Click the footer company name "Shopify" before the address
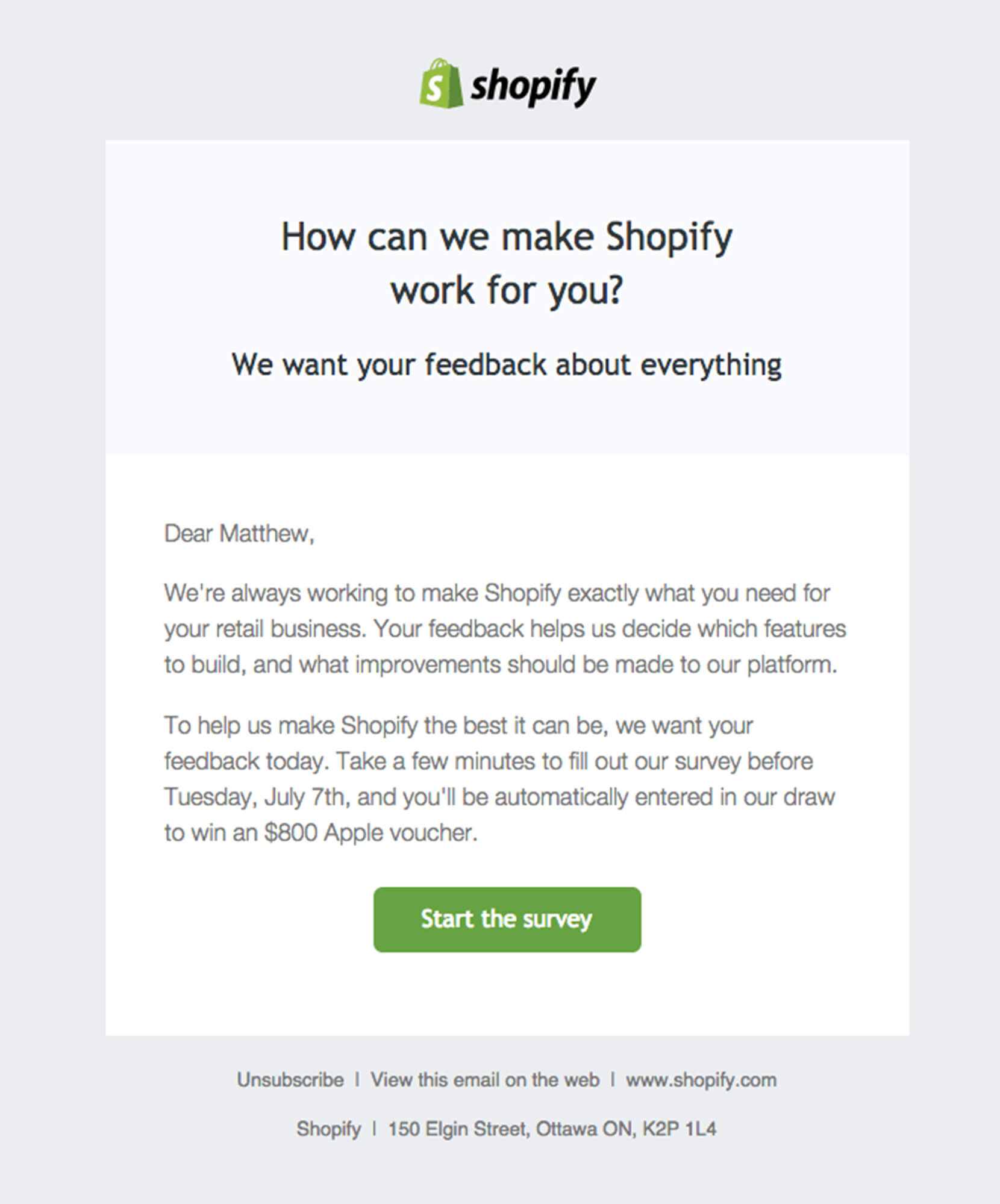The height and width of the screenshot is (1204, 1000). tap(329, 1129)
